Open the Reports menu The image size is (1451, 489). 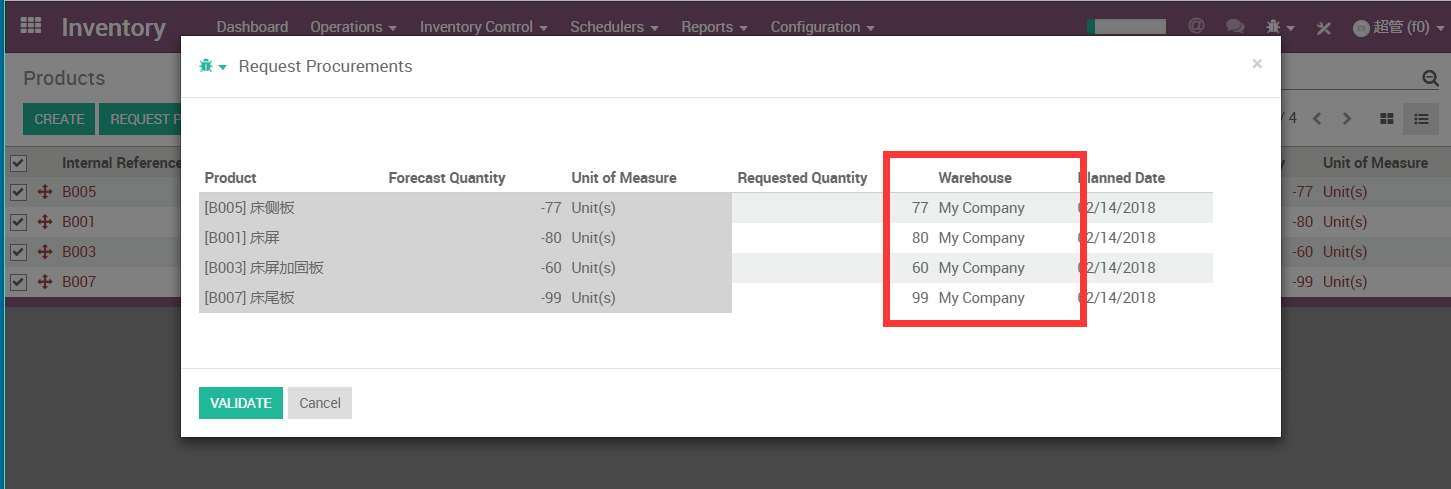(x=714, y=27)
